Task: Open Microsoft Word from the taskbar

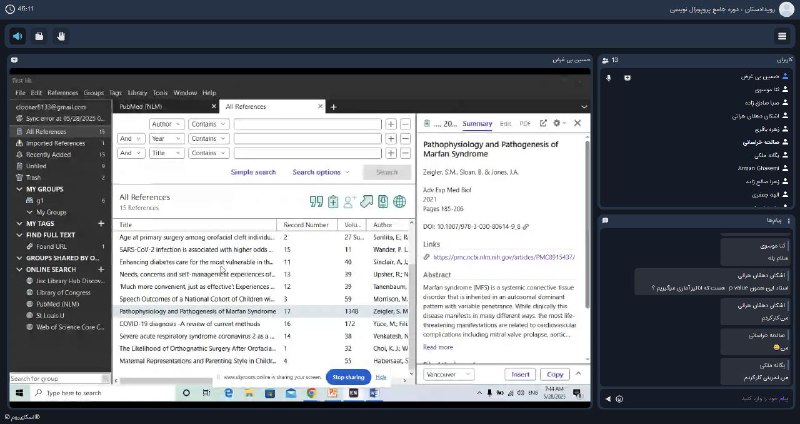Action: point(374,393)
